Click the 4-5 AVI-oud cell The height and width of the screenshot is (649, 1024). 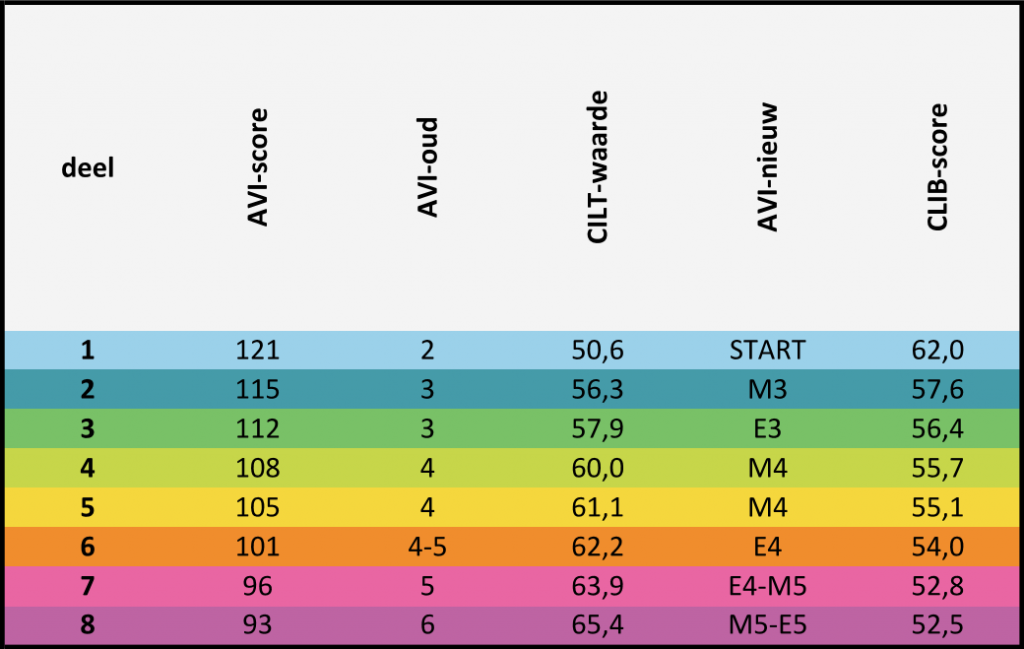click(428, 546)
